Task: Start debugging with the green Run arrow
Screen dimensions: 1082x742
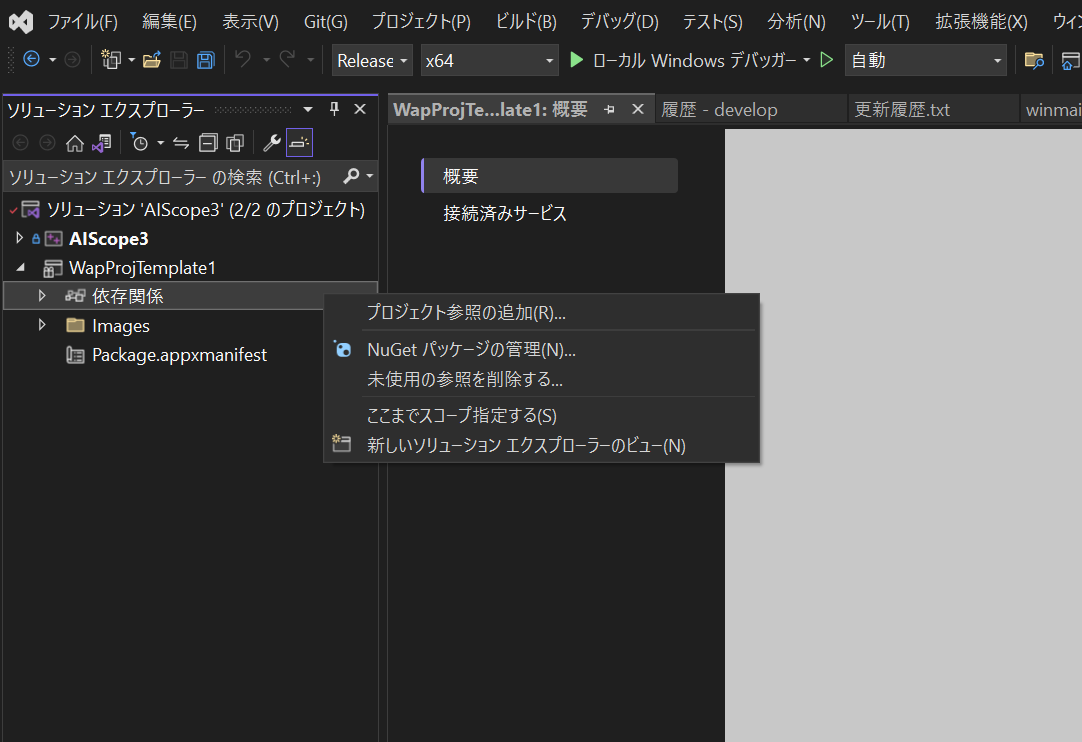Action: coord(576,60)
